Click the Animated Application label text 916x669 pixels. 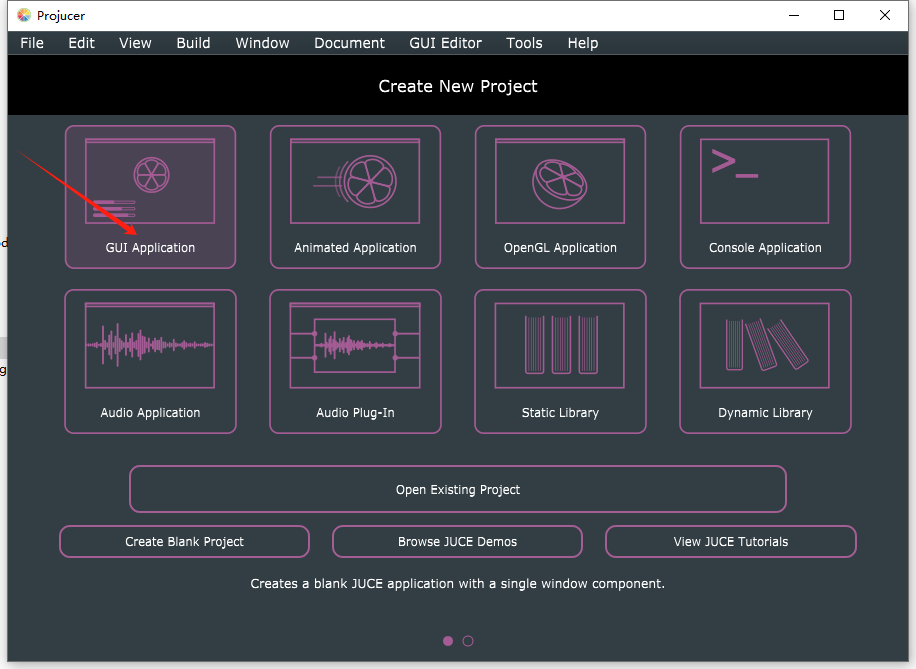[x=355, y=248]
